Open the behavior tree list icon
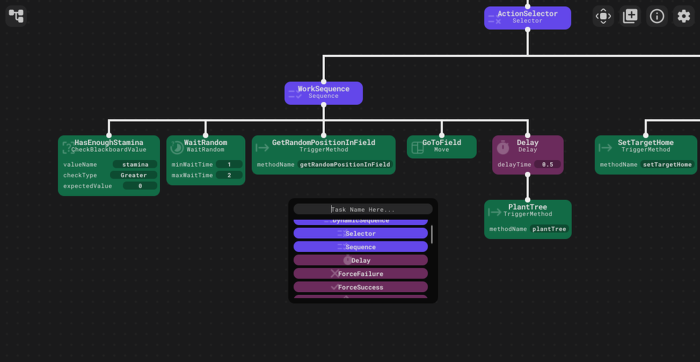Image resolution: width=700 pixels, height=362 pixels. (x=16, y=17)
